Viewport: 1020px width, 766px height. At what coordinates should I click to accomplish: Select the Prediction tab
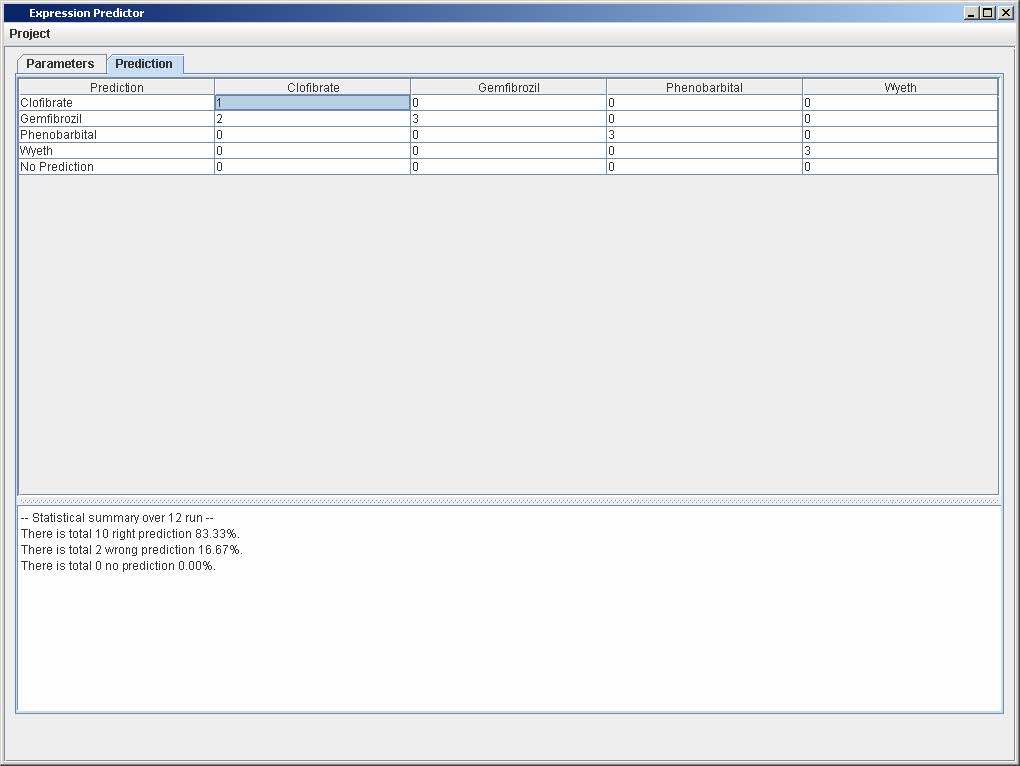click(x=144, y=64)
